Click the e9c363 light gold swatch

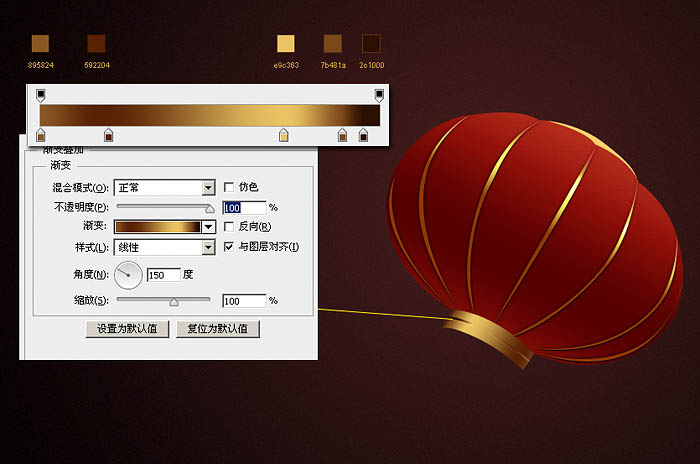pyautogui.click(x=286, y=44)
